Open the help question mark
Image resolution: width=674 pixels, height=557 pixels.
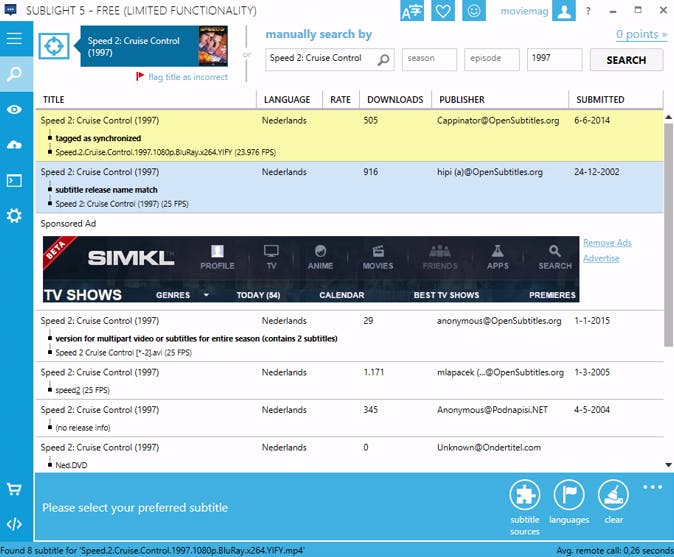tap(588, 11)
